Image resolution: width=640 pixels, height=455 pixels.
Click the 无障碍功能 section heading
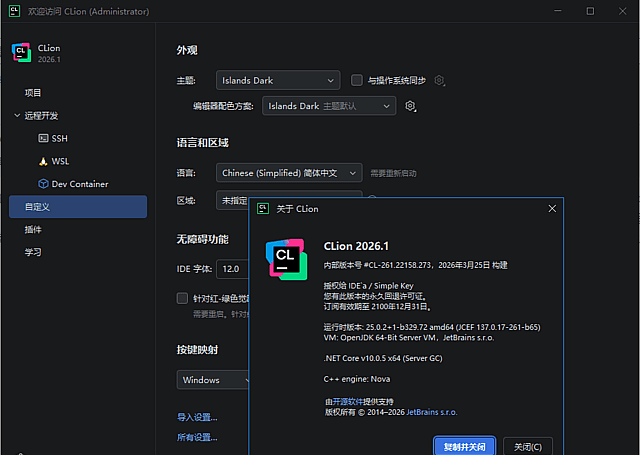click(202, 239)
